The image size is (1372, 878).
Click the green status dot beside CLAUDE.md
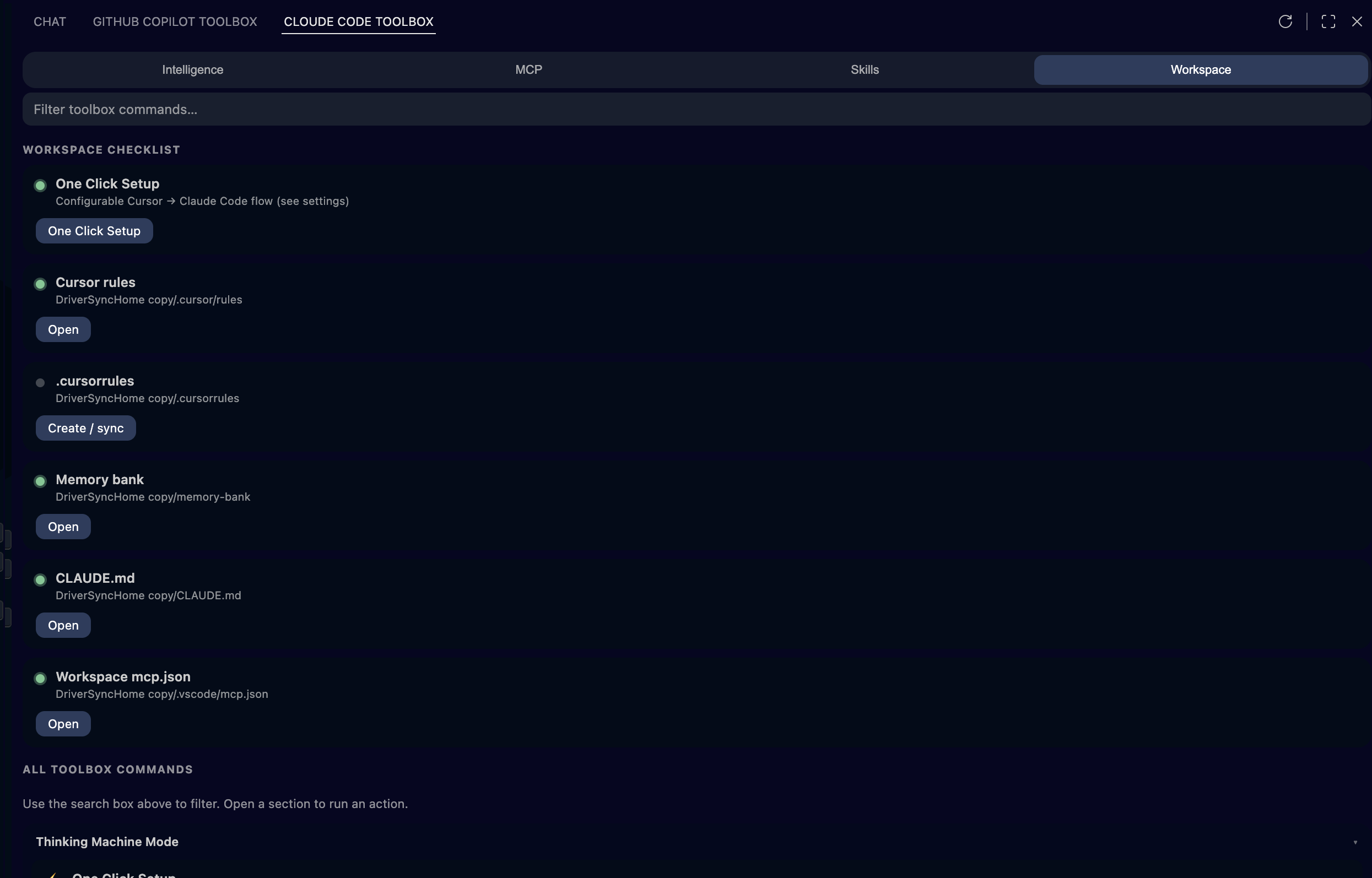point(40,580)
